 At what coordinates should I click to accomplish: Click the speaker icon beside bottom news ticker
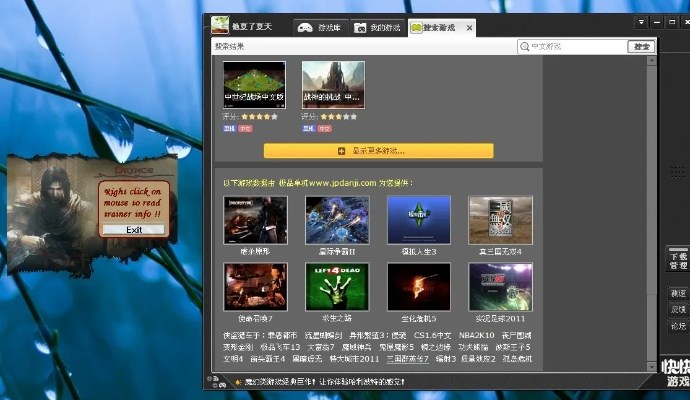(x=238, y=382)
